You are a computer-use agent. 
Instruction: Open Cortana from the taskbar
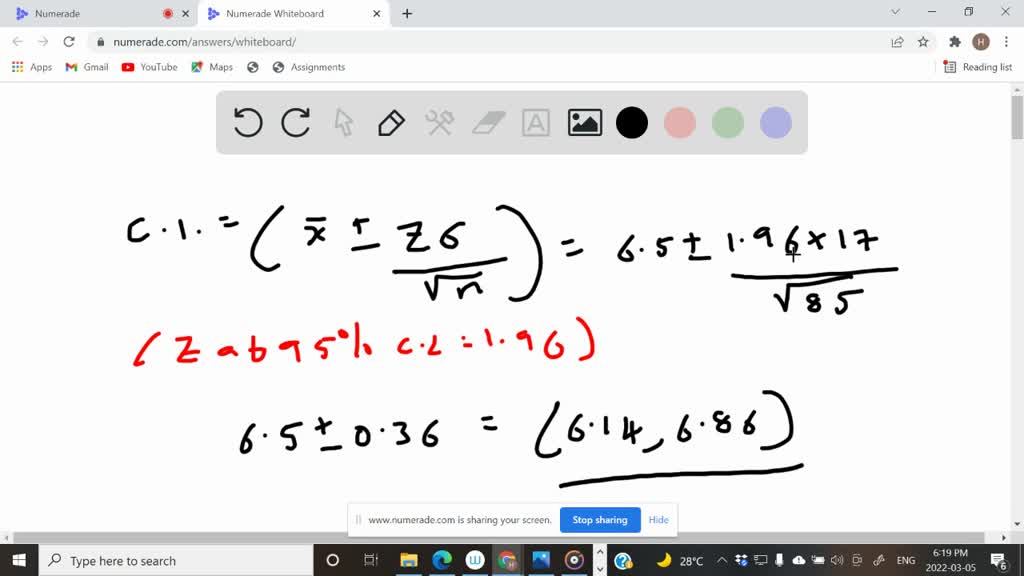(332, 560)
